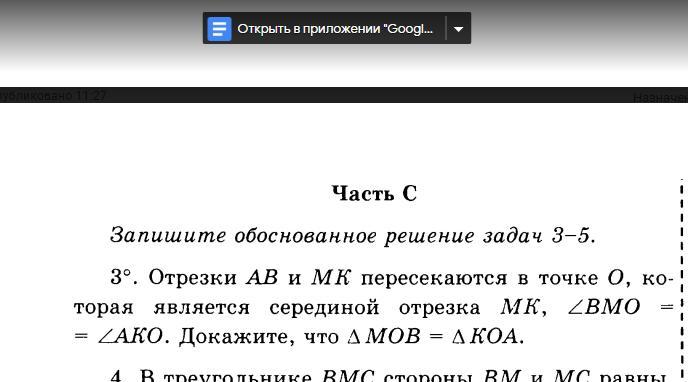Image resolution: width=688 pixels, height=382 pixels.
Task: Click the angle '∠AKO' in the text
Action: [x=130, y=336]
